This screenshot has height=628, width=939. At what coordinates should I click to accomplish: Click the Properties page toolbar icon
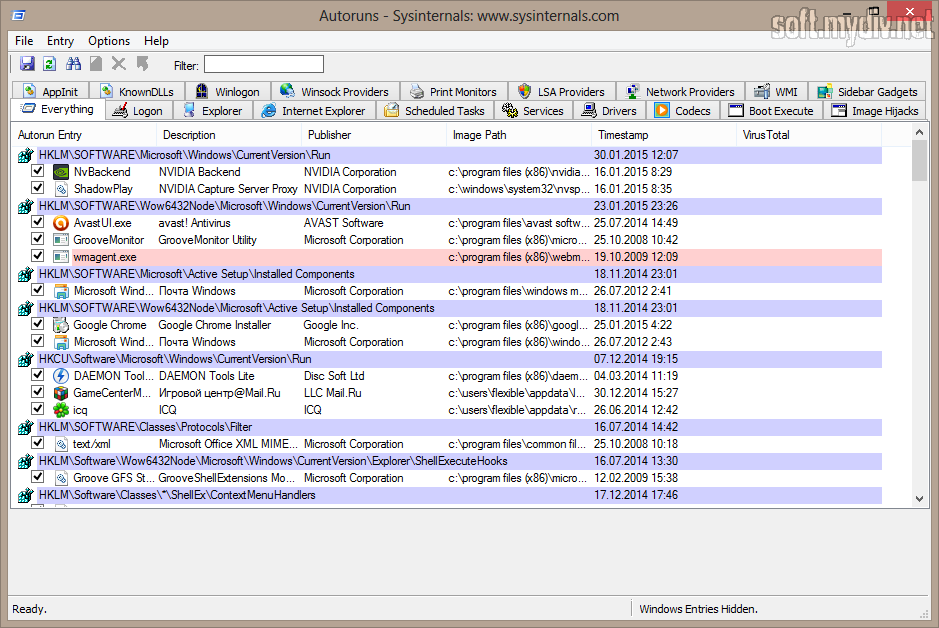point(96,64)
